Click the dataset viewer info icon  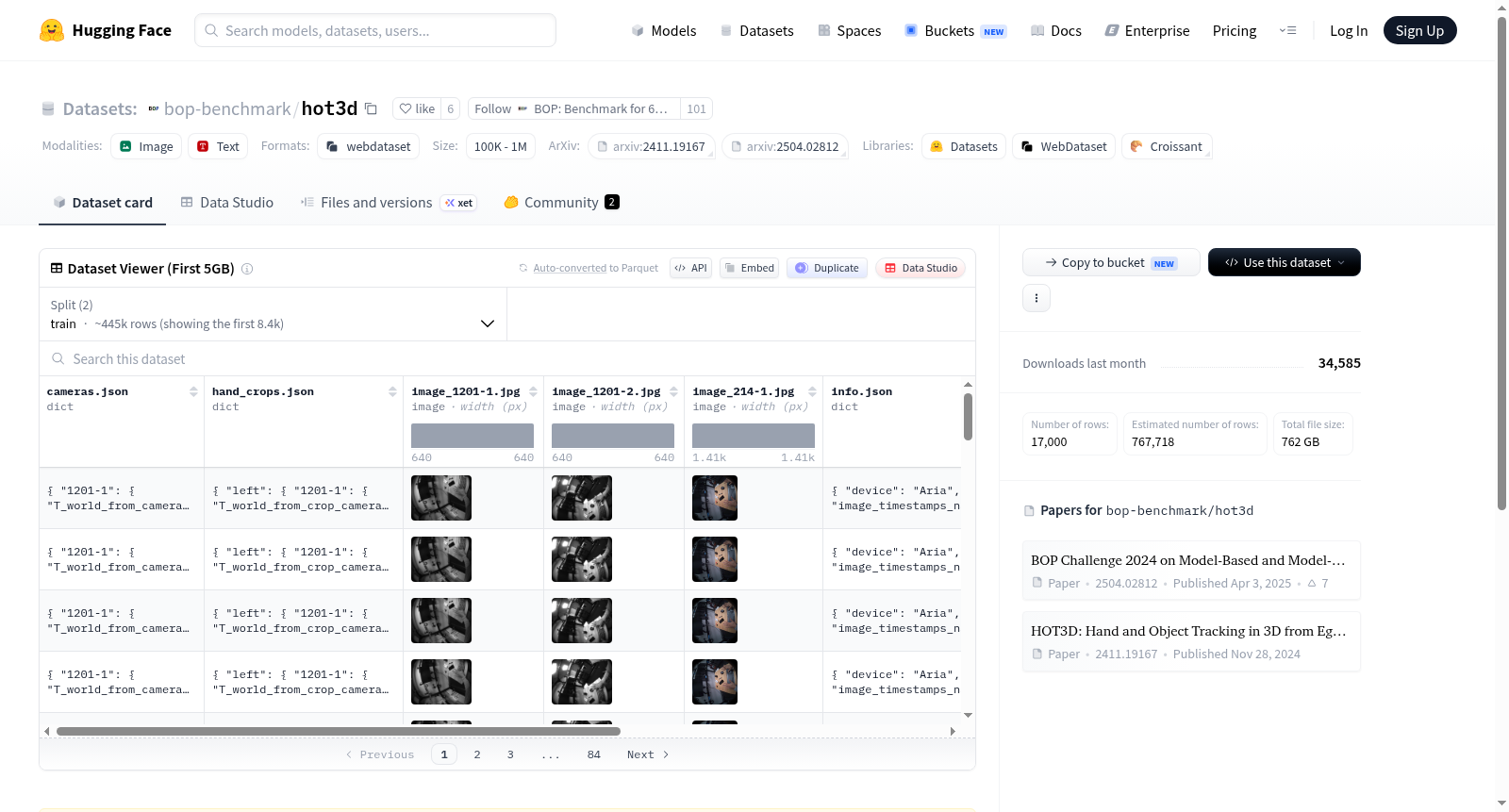click(x=247, y=269)
